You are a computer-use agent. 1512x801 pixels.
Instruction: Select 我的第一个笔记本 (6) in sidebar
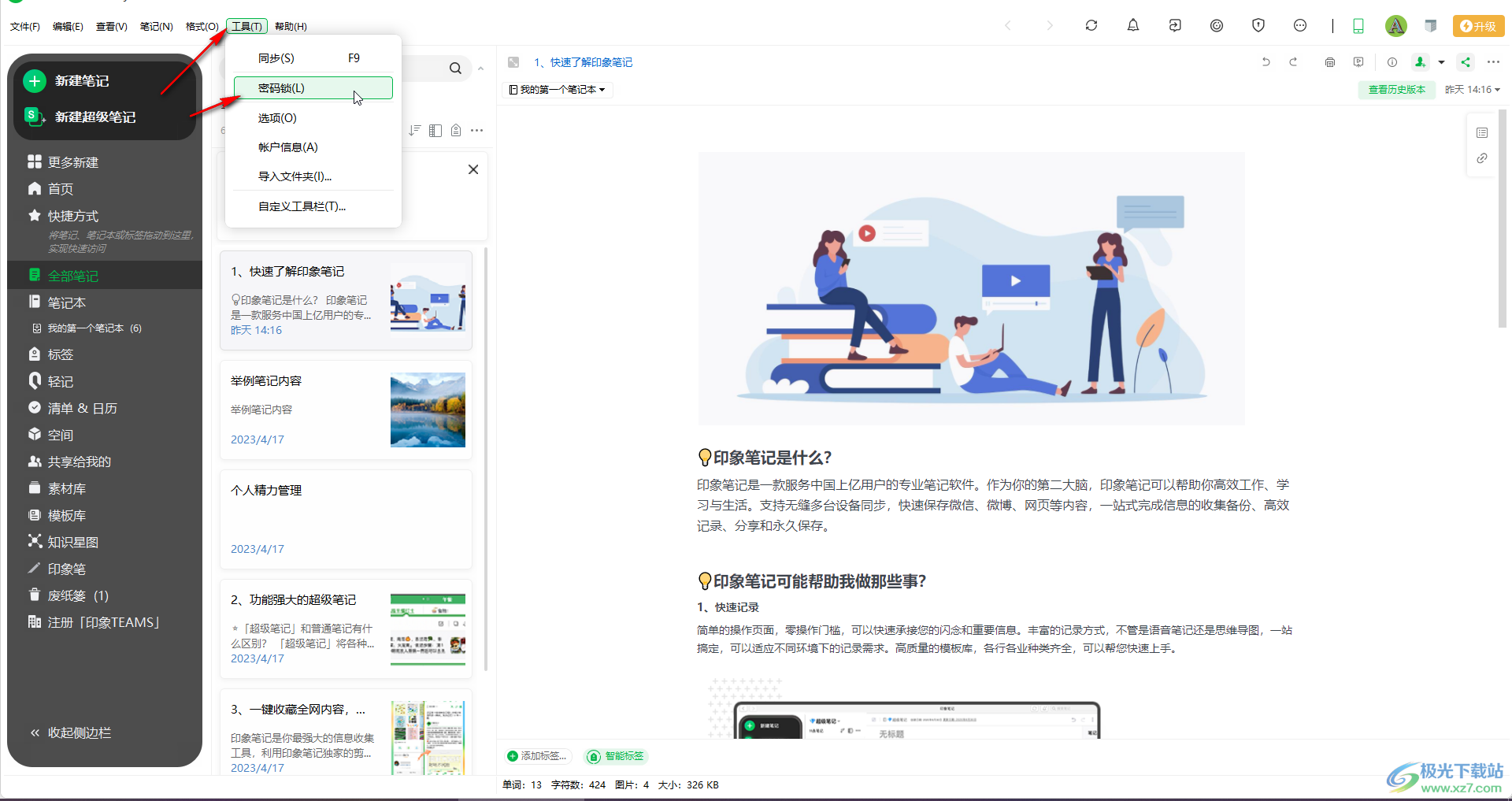(x=87, y=328)
